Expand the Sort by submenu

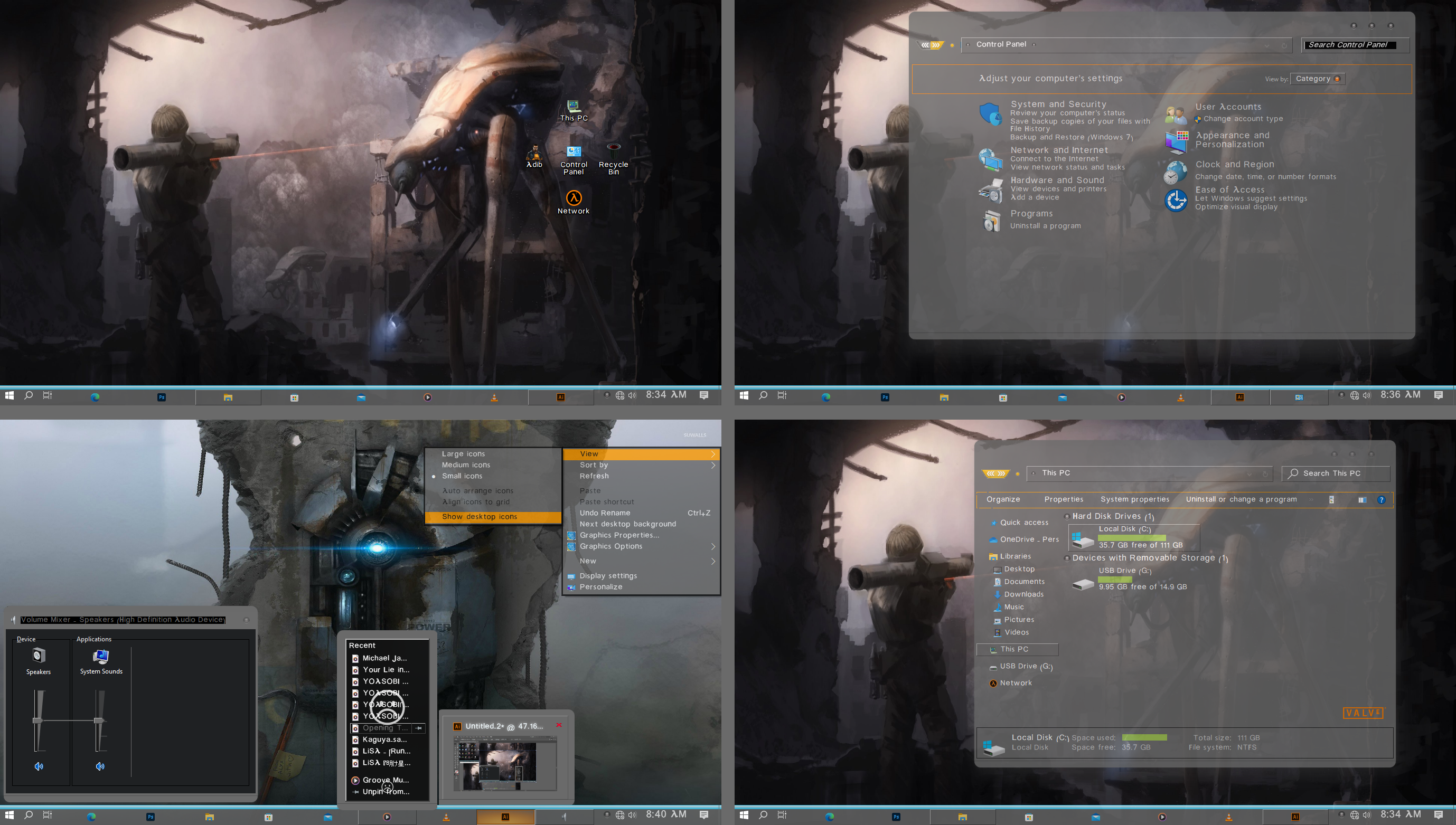click(641, 465)
